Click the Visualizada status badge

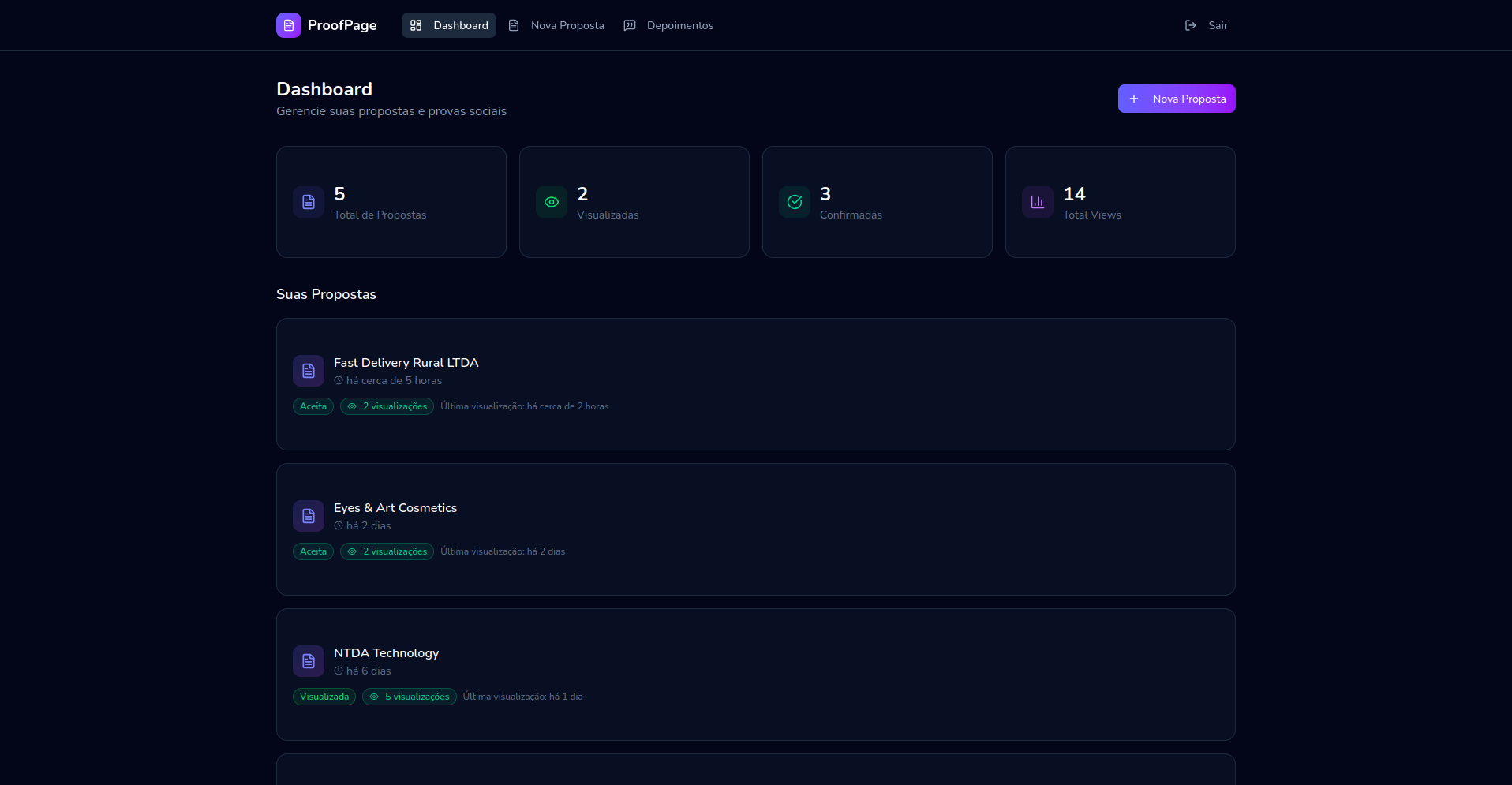[x=324, y=697]
